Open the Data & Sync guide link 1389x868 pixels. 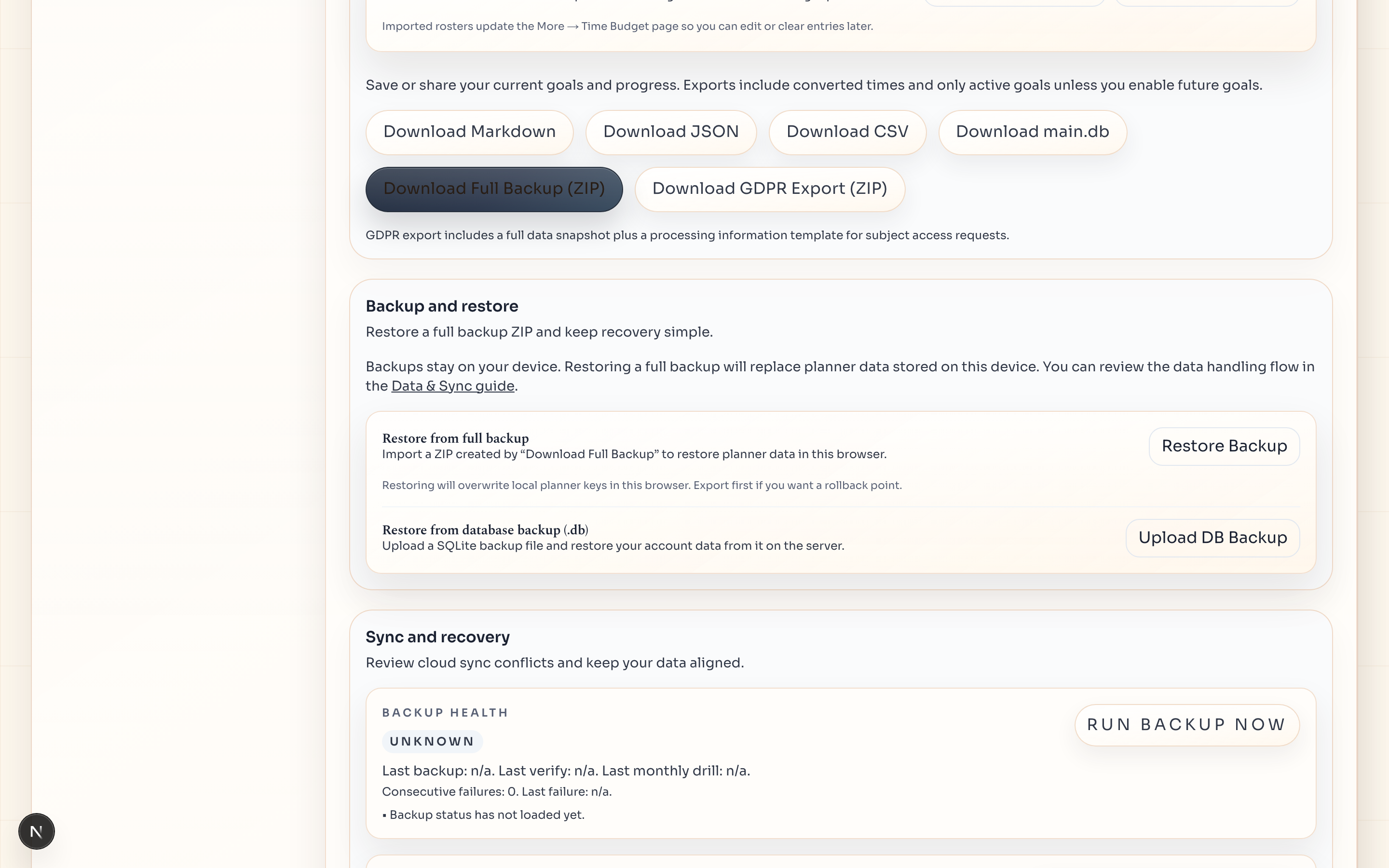pos(452,386)
